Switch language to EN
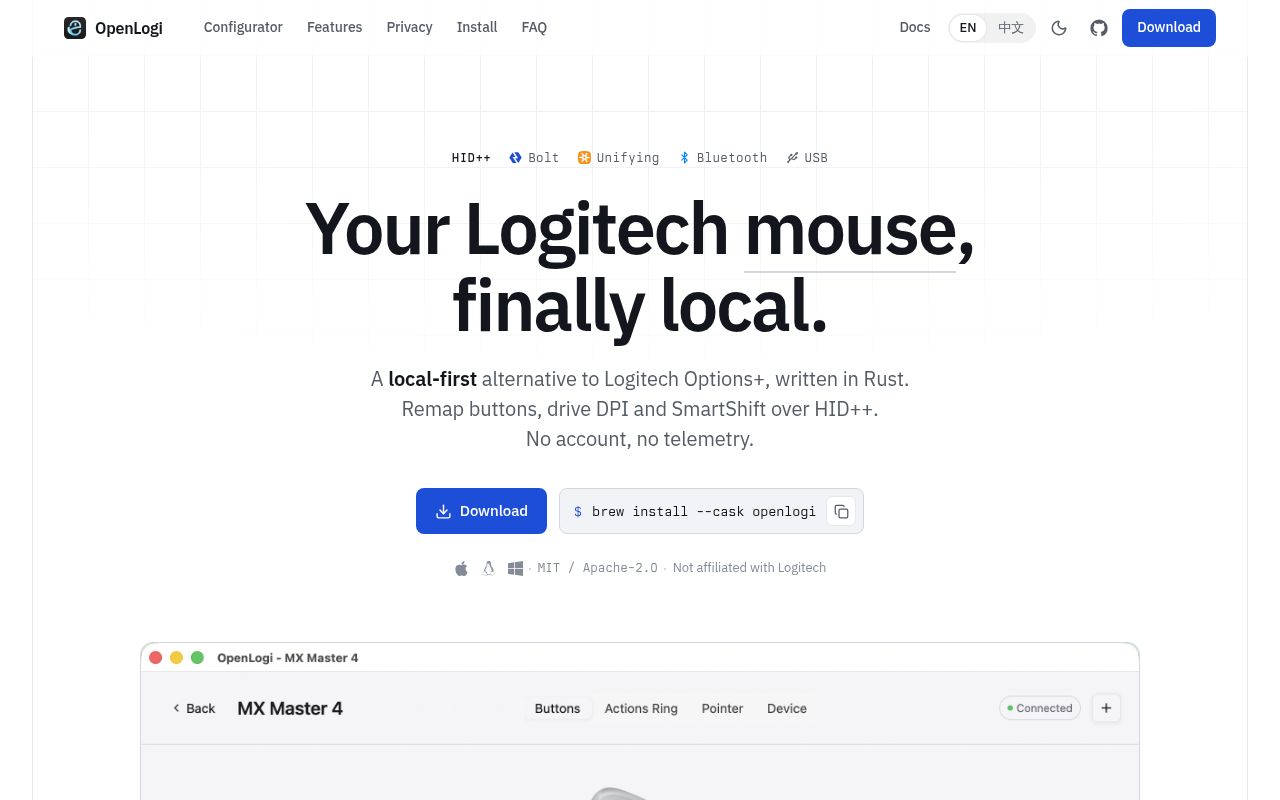Screen dimensions: 1280x800 click(968, 28)
